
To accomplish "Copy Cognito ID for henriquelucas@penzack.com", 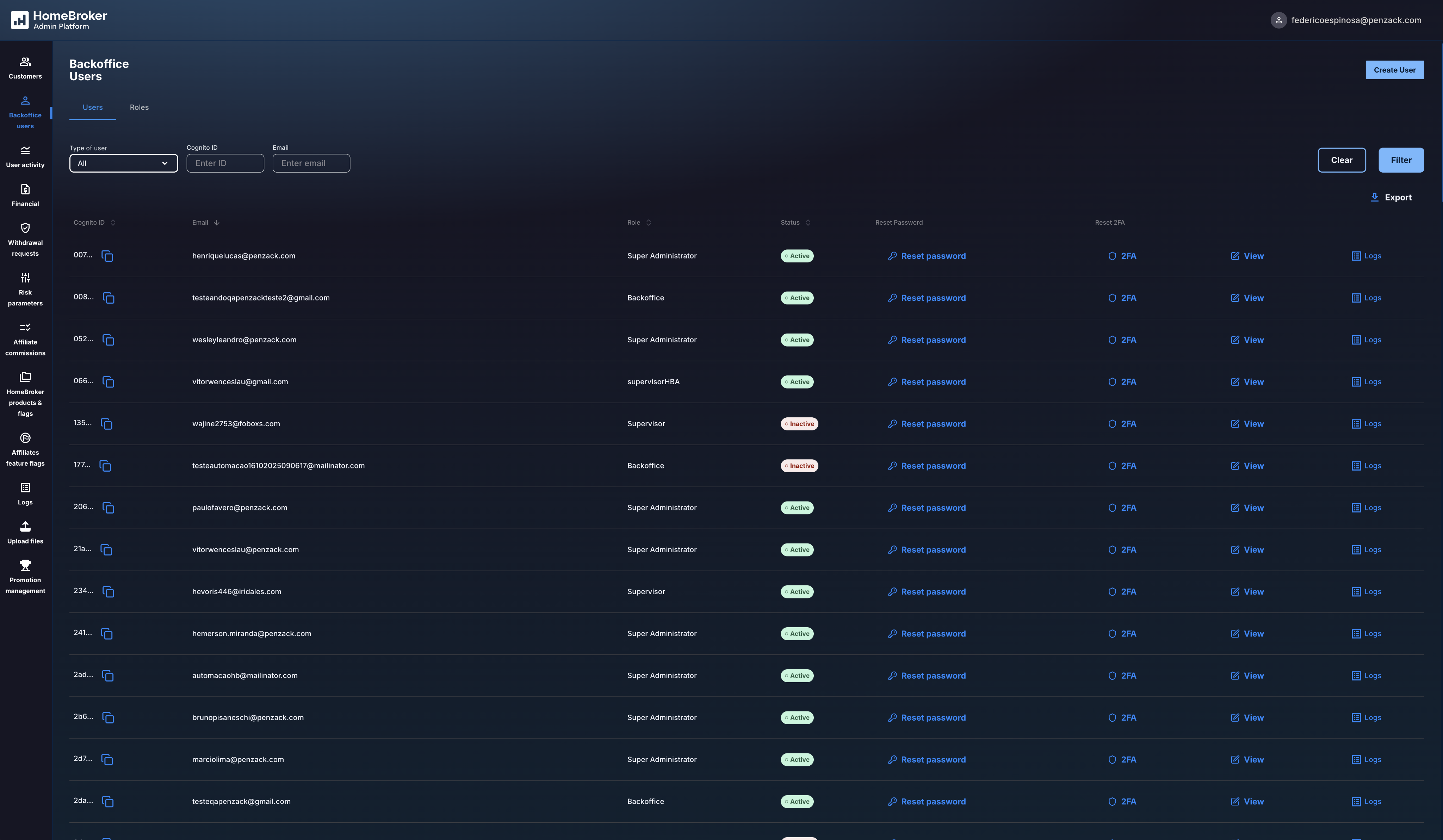I will 107,256.
